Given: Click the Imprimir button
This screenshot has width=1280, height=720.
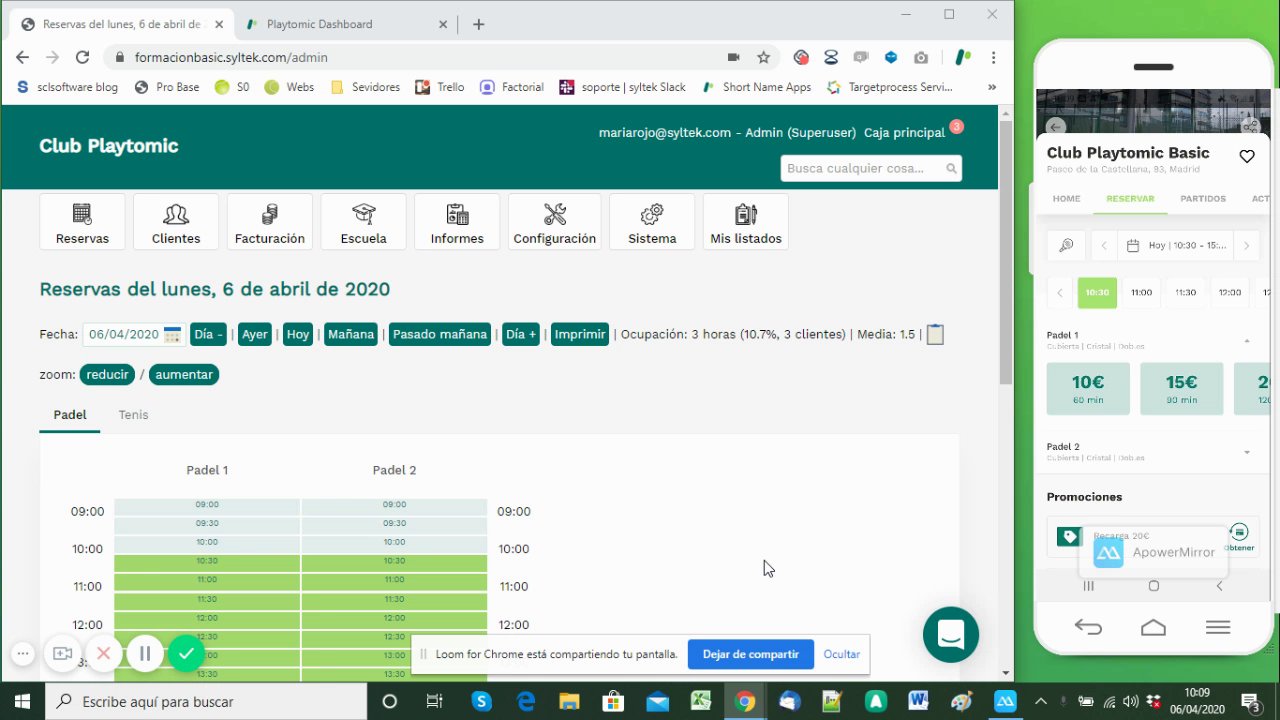Looking at the screenshot, I should (x=580, y=334).
